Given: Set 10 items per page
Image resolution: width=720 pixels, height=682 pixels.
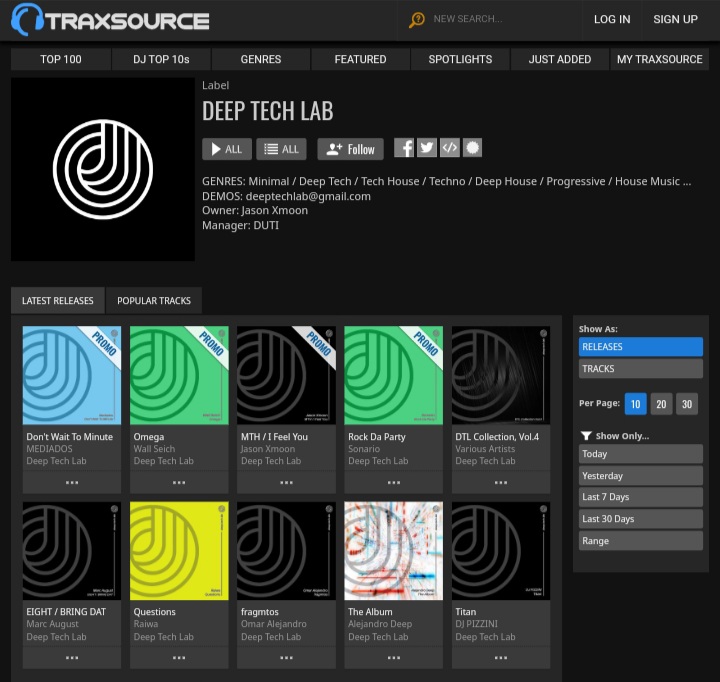Looking at the screenshot, I should (x=636, y=404).
